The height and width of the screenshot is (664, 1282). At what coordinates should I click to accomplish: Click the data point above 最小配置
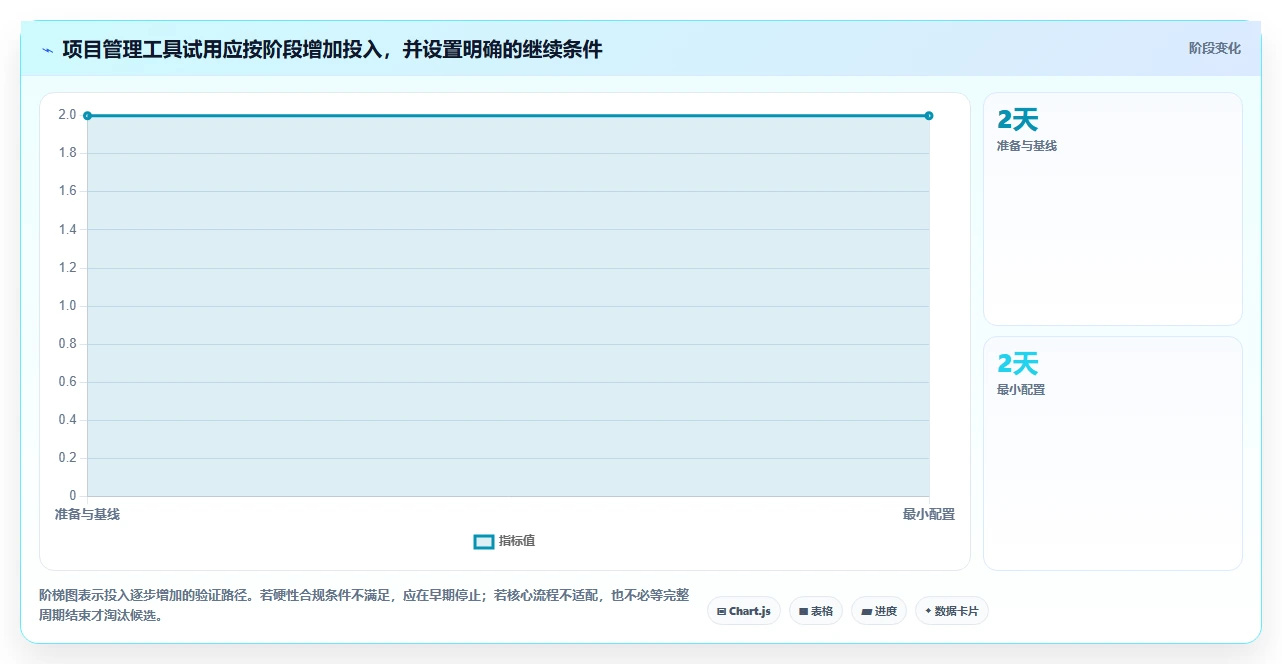click(929, 116)
